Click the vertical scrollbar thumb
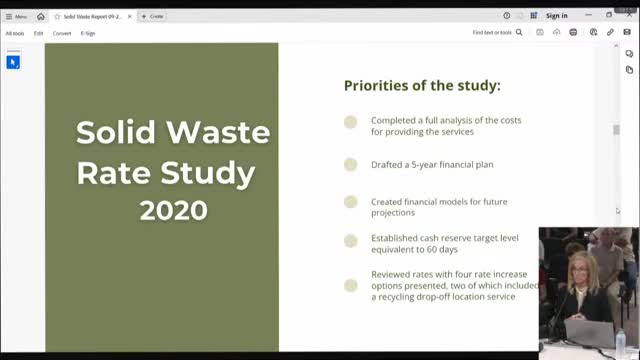The width and height of the screenshot is (640, 360). pos(616,130)
